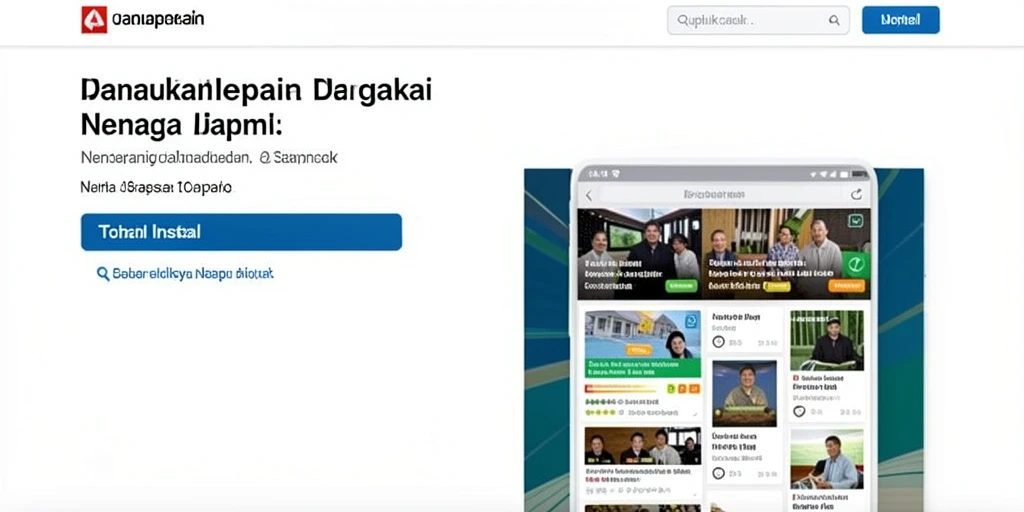Click the "Tohanl Instal" blue button

point(241,232)
